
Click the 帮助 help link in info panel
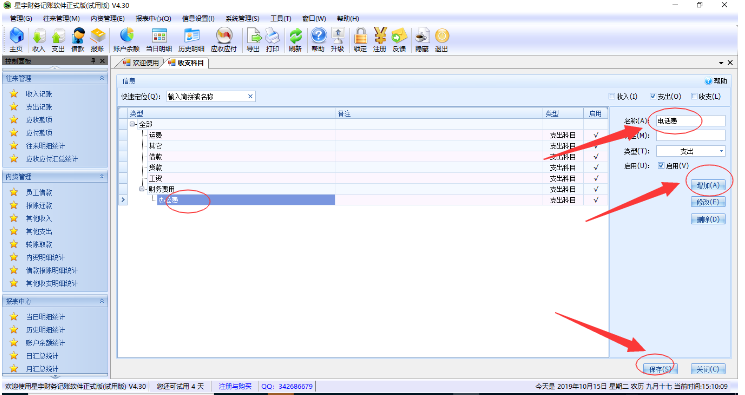point(717,81)
